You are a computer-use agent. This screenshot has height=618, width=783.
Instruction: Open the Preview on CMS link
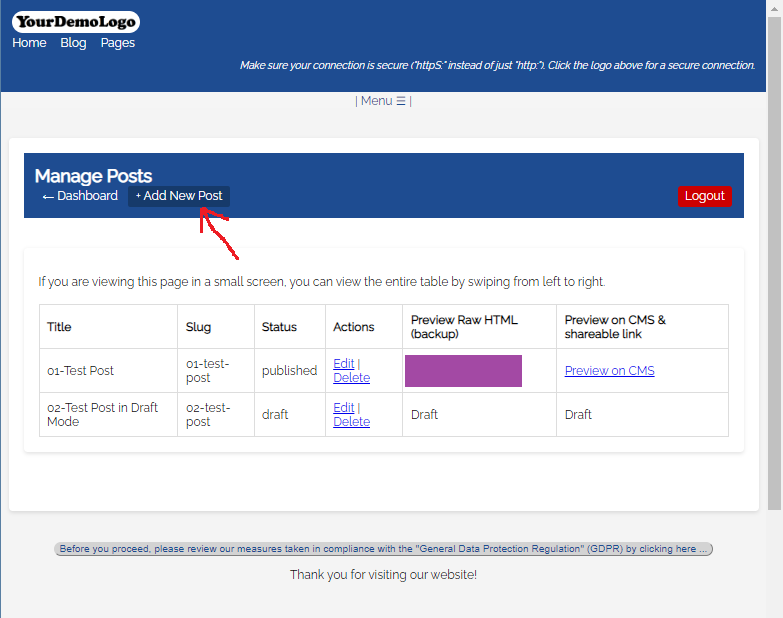(609, 371)
